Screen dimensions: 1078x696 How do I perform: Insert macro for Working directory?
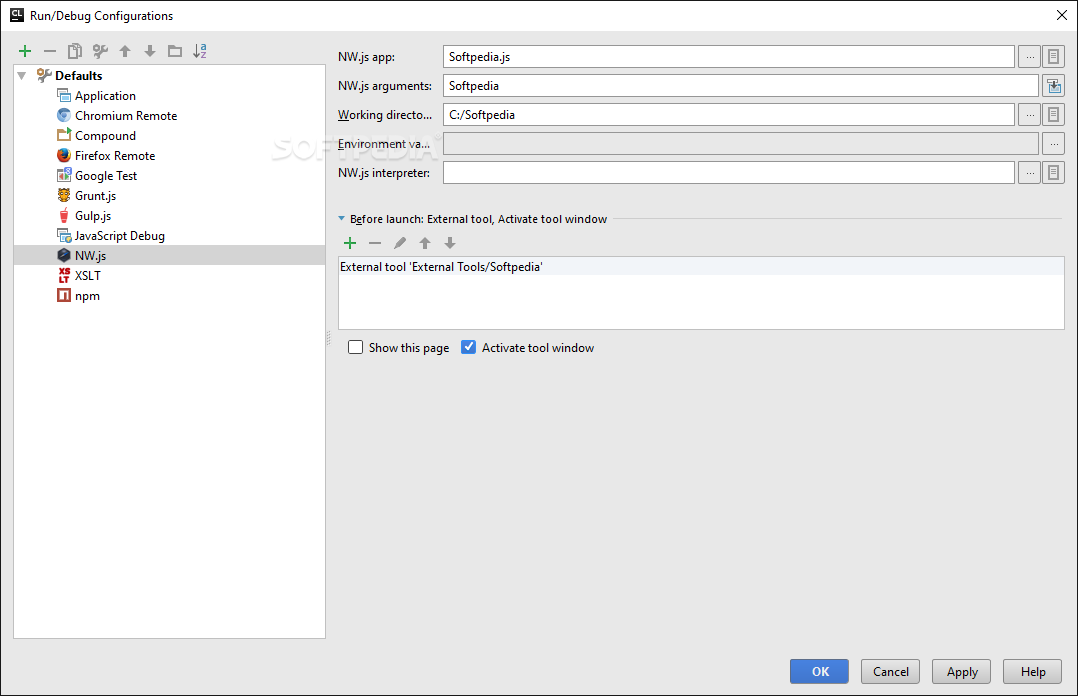tap(1053, 115)
